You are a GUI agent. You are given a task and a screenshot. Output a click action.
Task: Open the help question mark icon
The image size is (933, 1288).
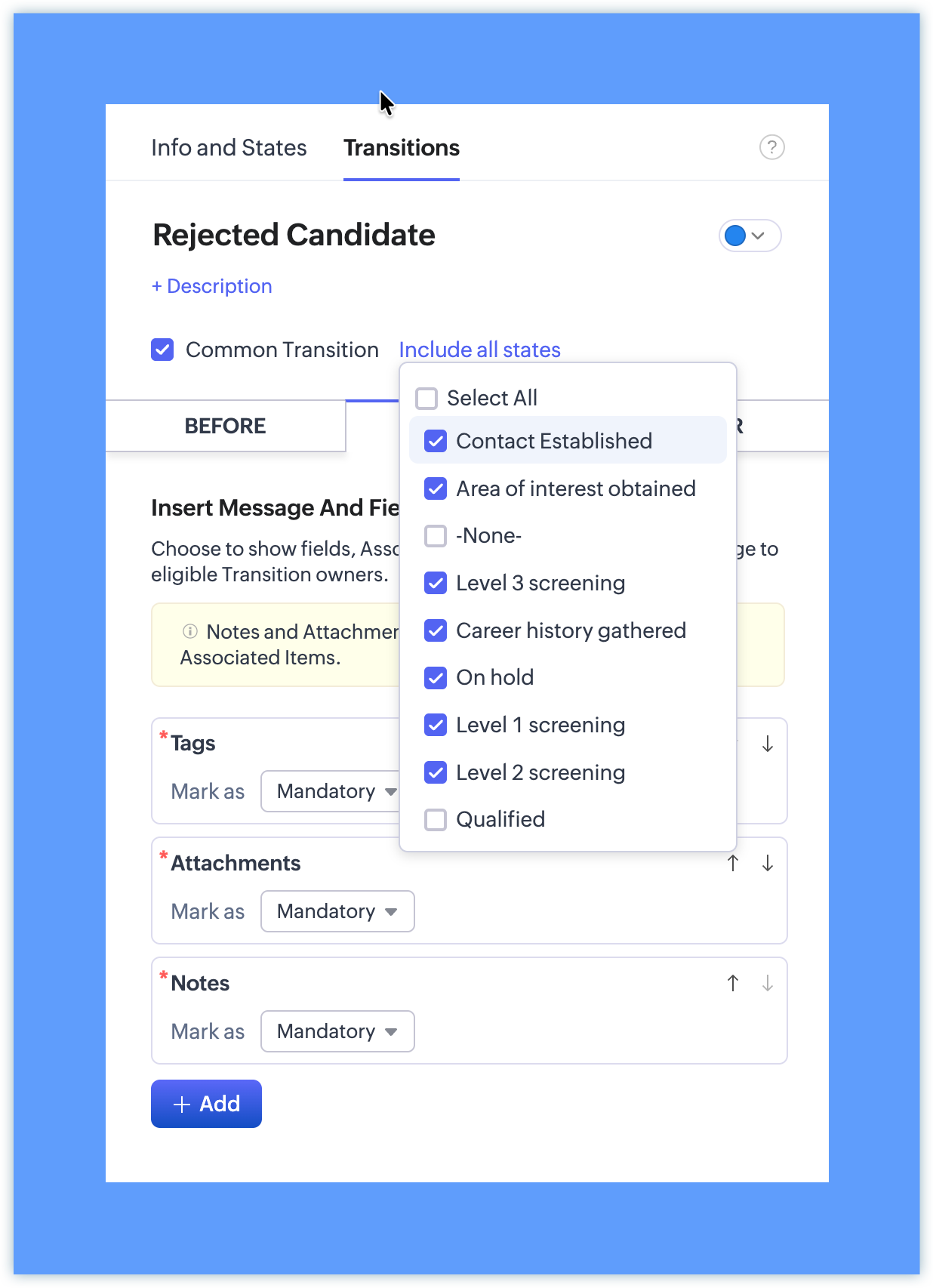coord(771,147)
